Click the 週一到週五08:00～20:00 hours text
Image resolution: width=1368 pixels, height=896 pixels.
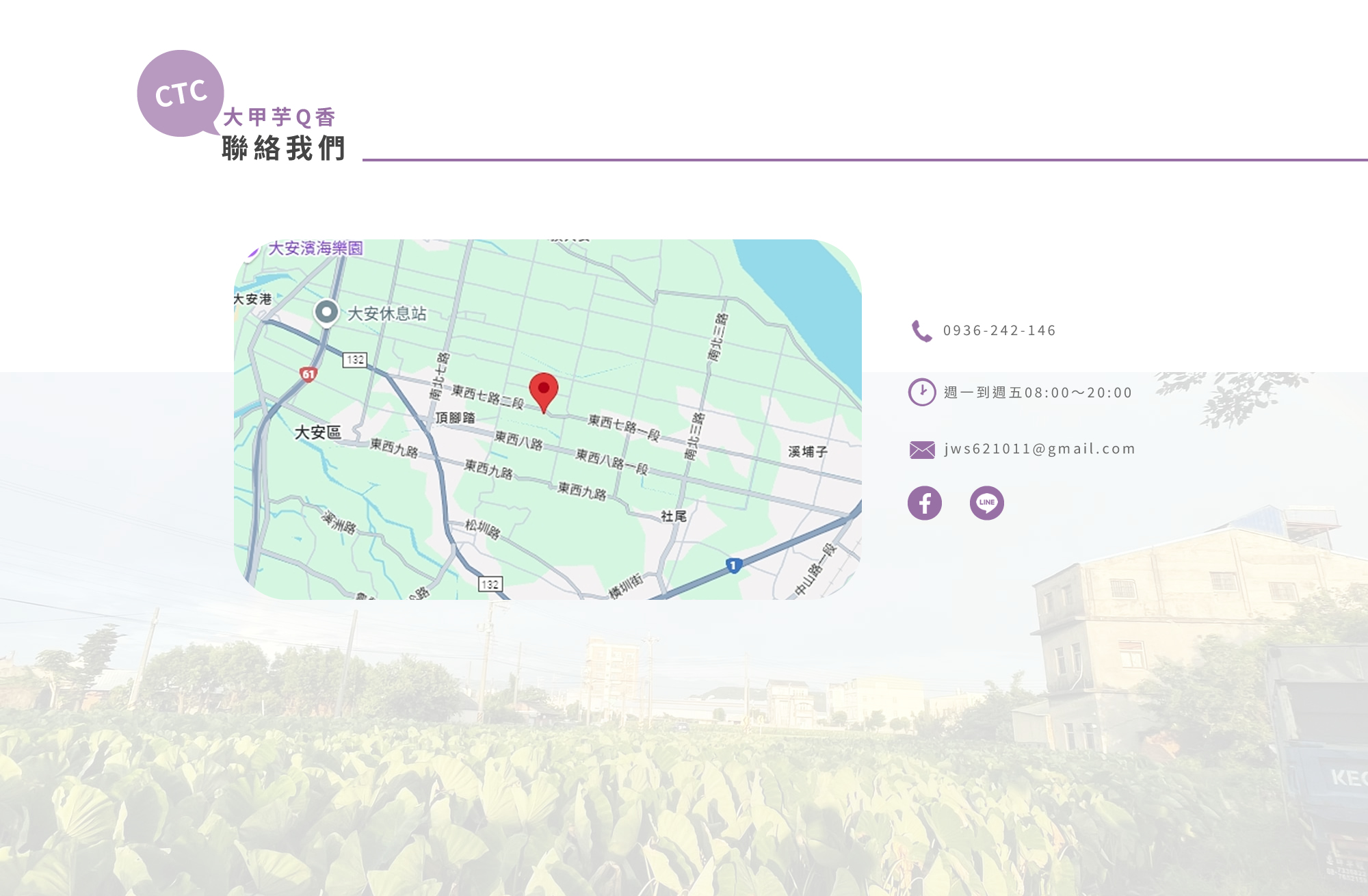pyautogui.click(x=1038, y=393)
